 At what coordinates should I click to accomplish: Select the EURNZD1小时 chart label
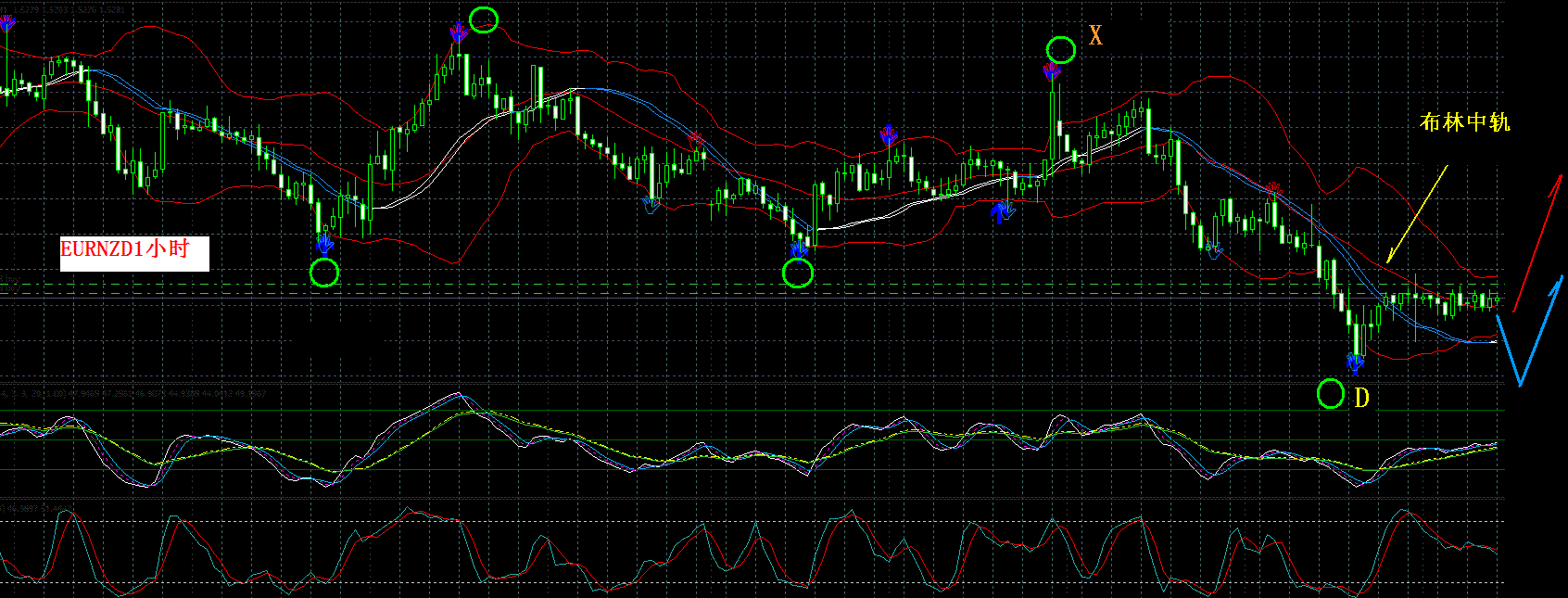pos(134,252)
